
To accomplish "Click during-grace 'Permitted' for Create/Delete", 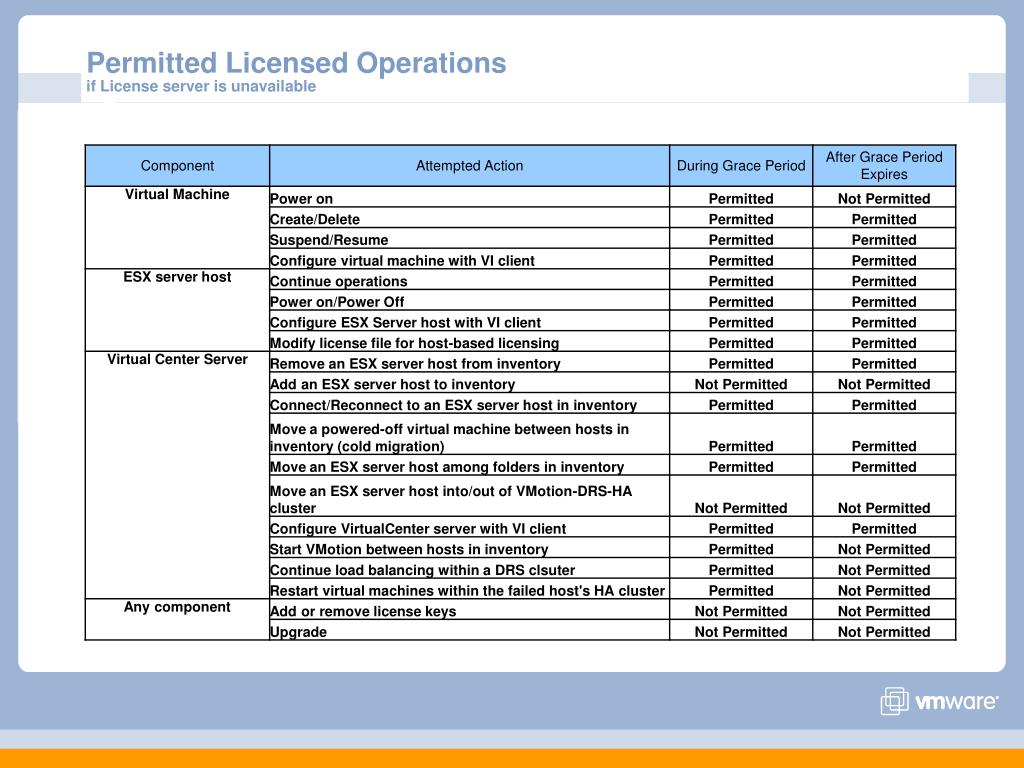I will 741,219.
